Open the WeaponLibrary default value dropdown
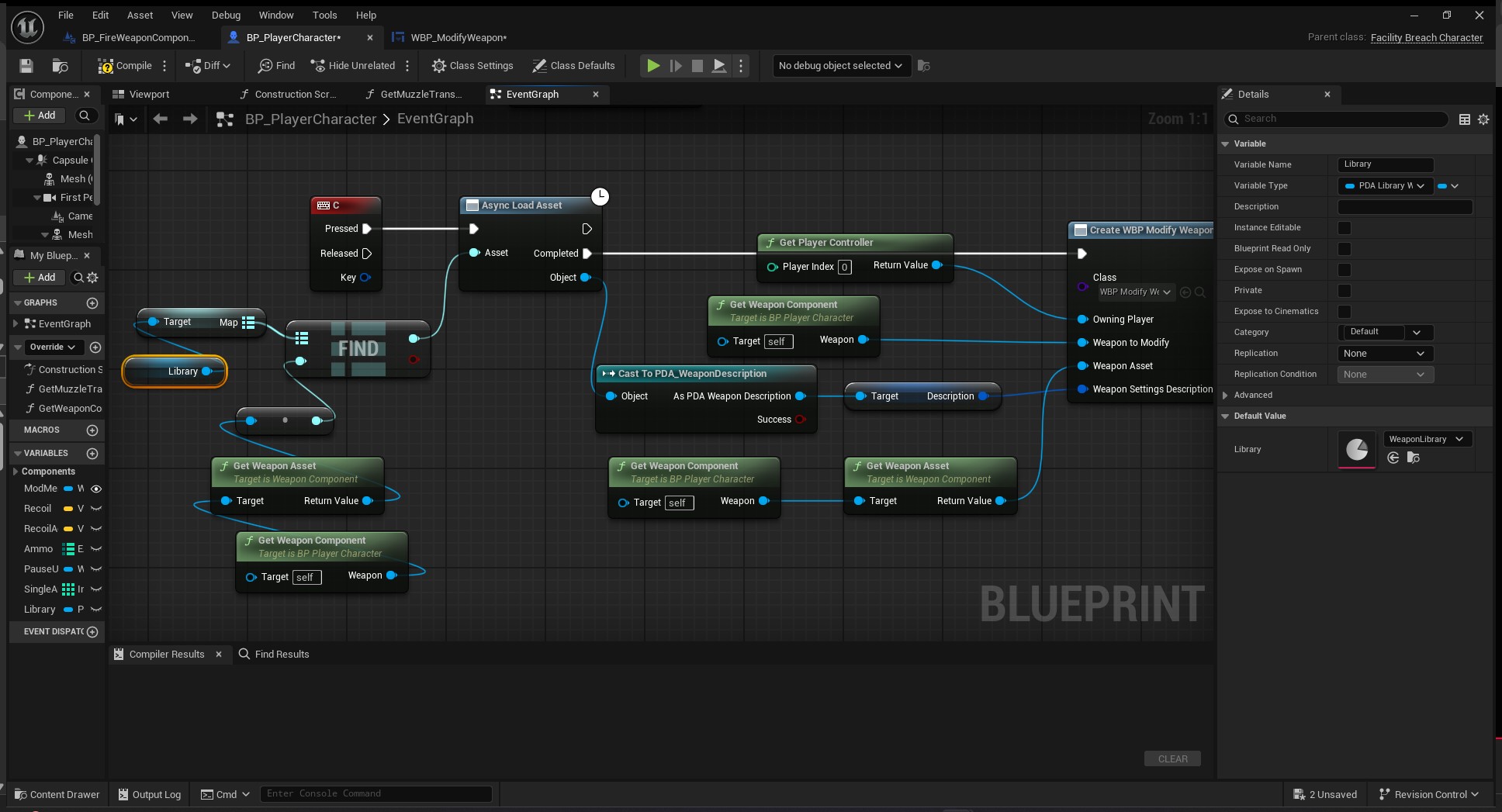 (x=1428, y=439)
